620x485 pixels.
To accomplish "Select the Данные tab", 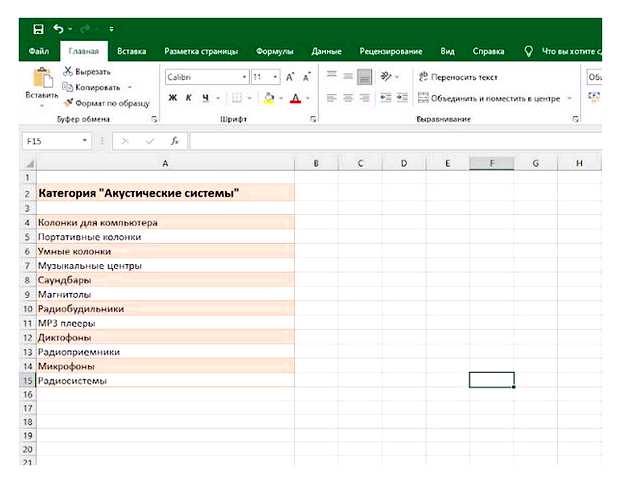I will (327, 51).
